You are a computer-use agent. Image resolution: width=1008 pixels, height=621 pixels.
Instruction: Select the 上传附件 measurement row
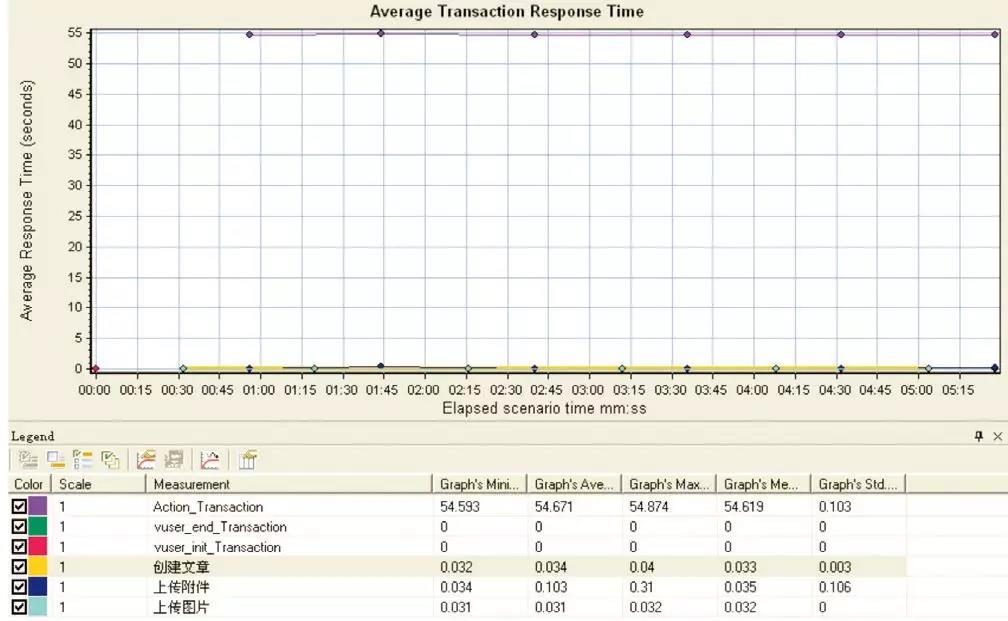point(181,587)
